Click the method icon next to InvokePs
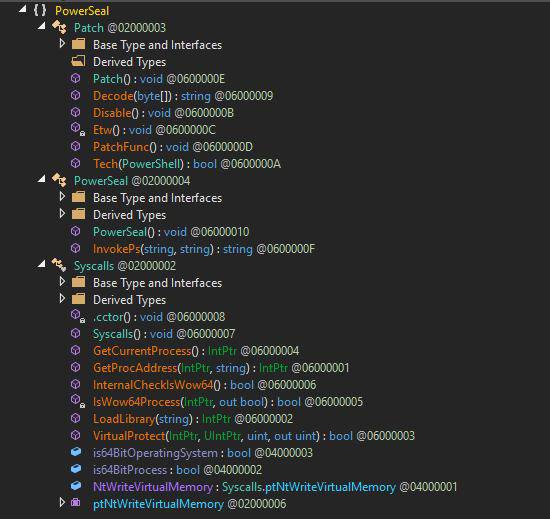550x519 pixels. (x=75, y=248)
